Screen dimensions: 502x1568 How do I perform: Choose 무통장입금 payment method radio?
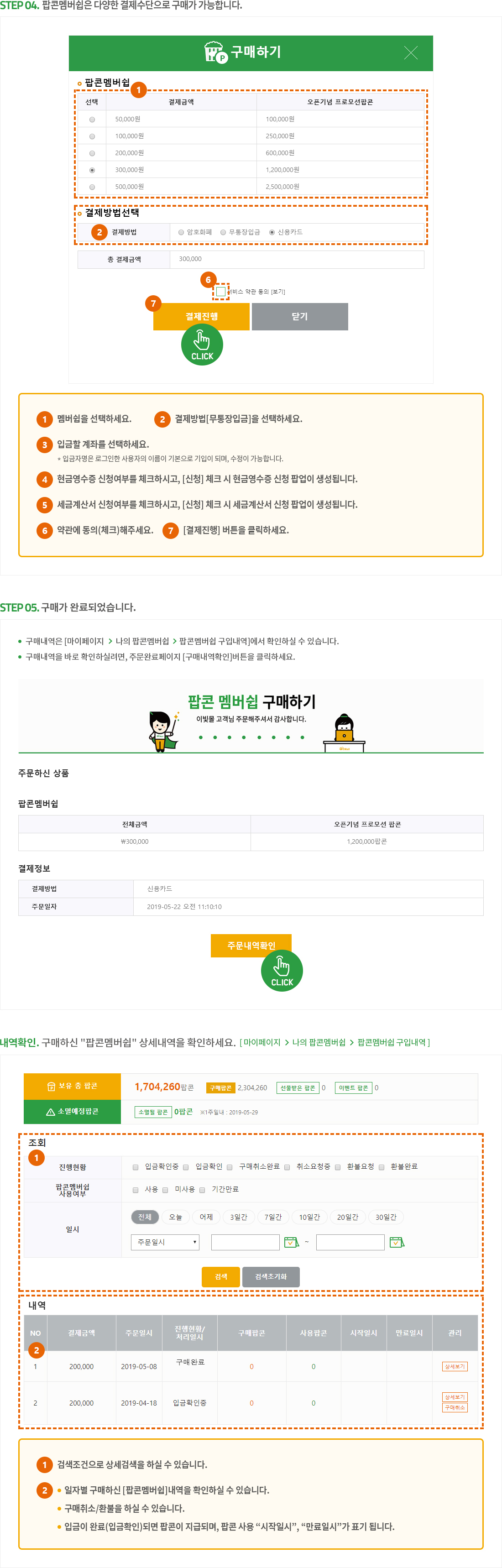click(223, 232)
